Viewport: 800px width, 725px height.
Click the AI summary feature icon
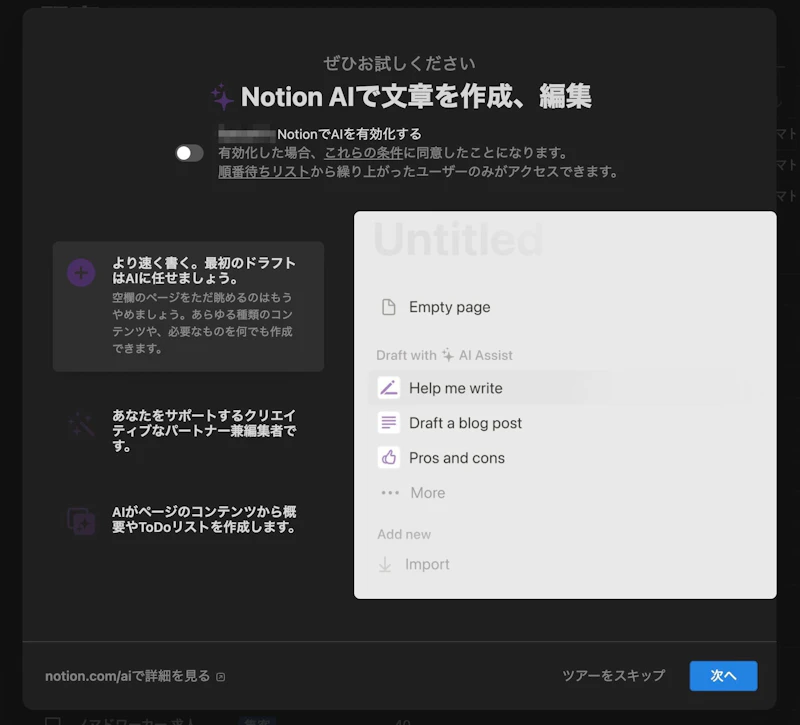81,520
